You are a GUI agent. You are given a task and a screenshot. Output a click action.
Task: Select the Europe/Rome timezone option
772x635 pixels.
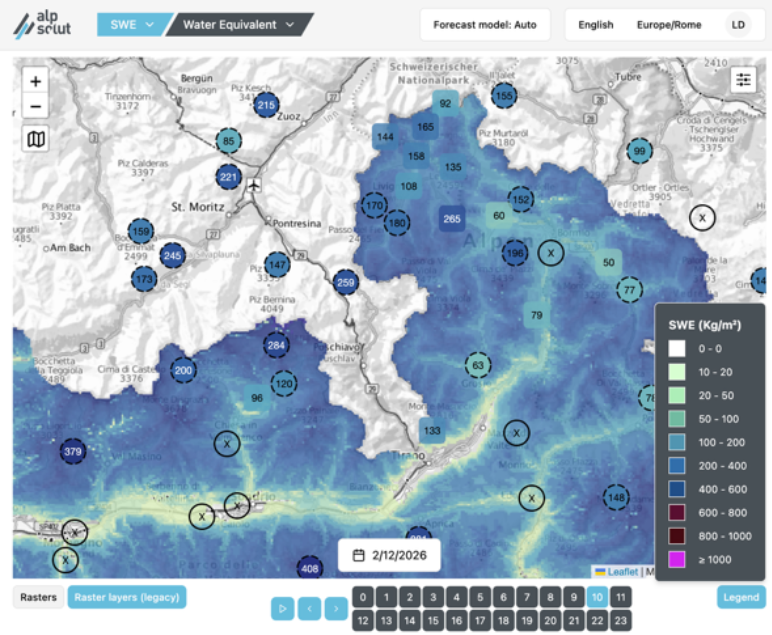tap(668, 25)
